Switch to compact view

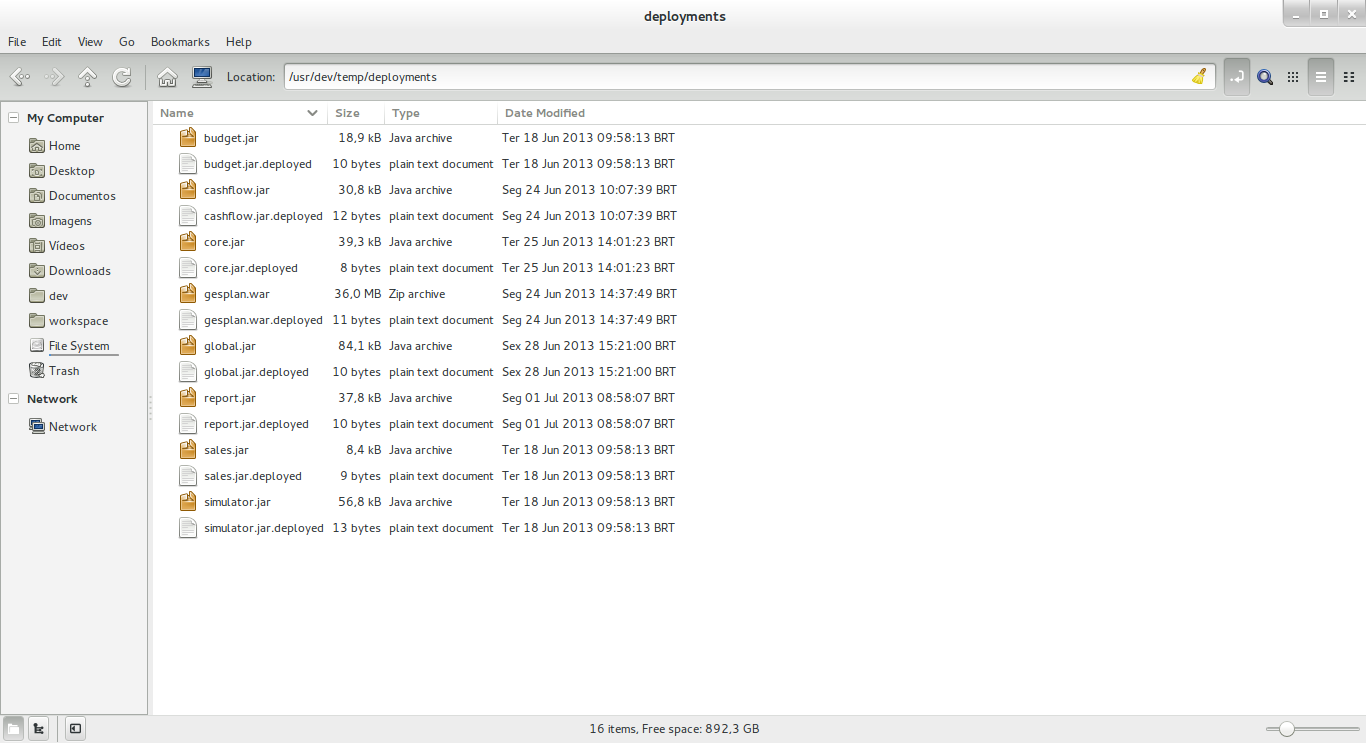[x=1349, y=76]
